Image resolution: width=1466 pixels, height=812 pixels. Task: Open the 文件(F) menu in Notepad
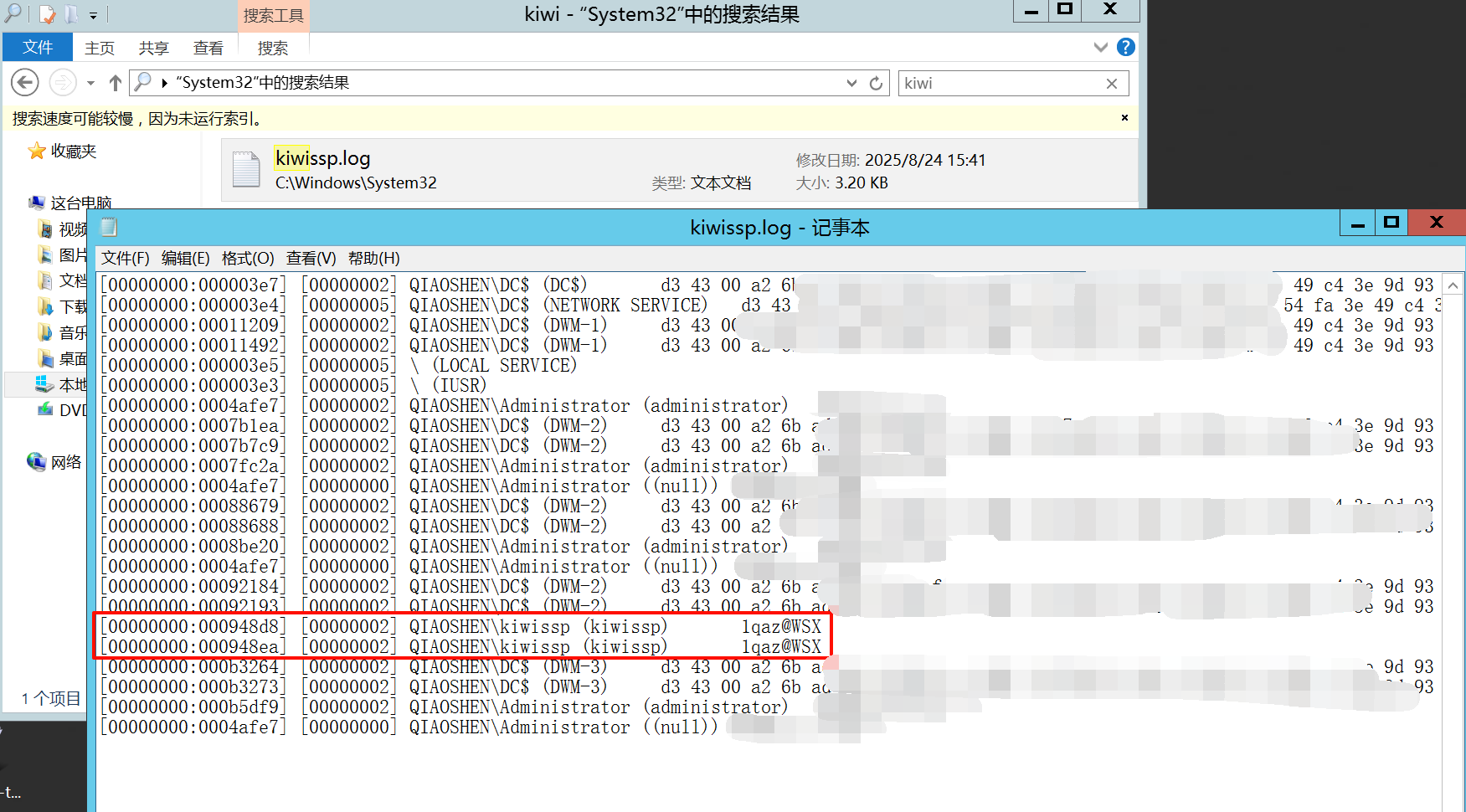pyautogui.click(x=125, y=259)
